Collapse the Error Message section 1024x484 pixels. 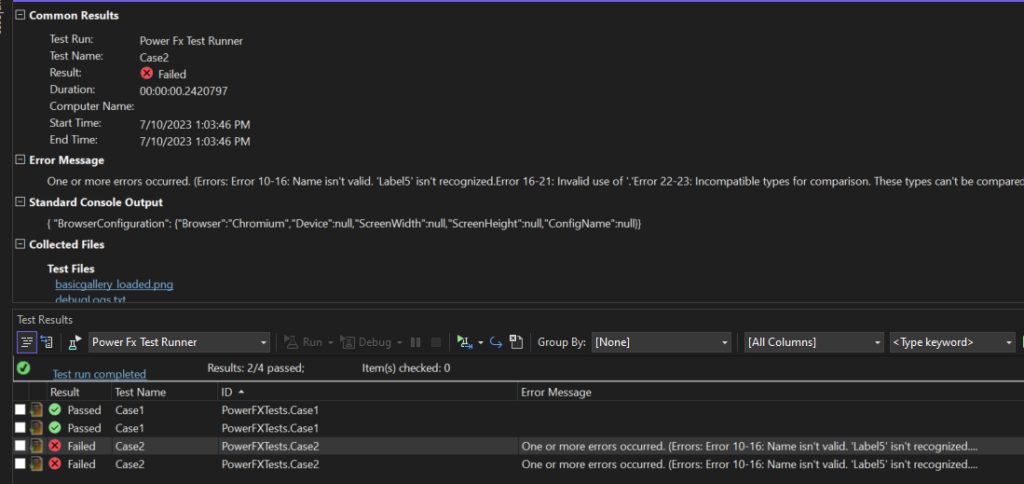click(x=20, y=159)
